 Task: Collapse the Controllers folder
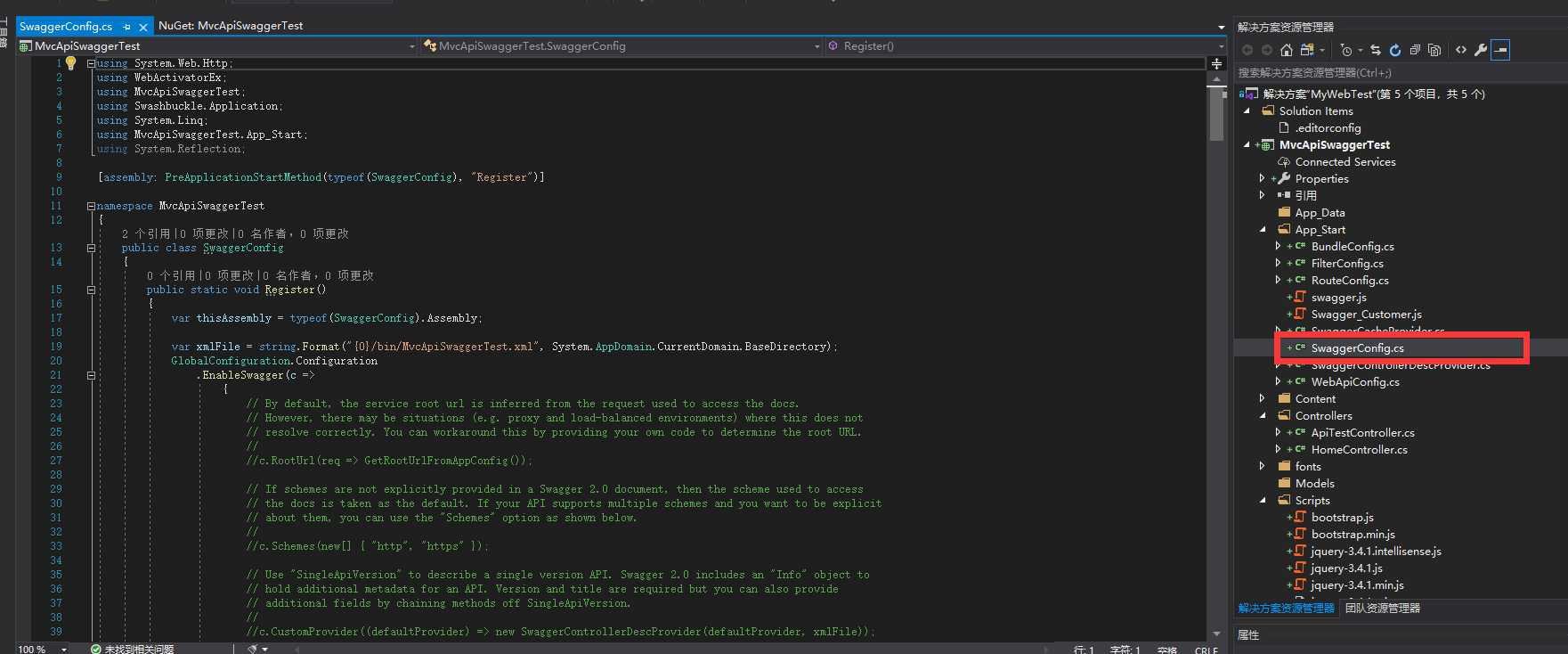1262,415
